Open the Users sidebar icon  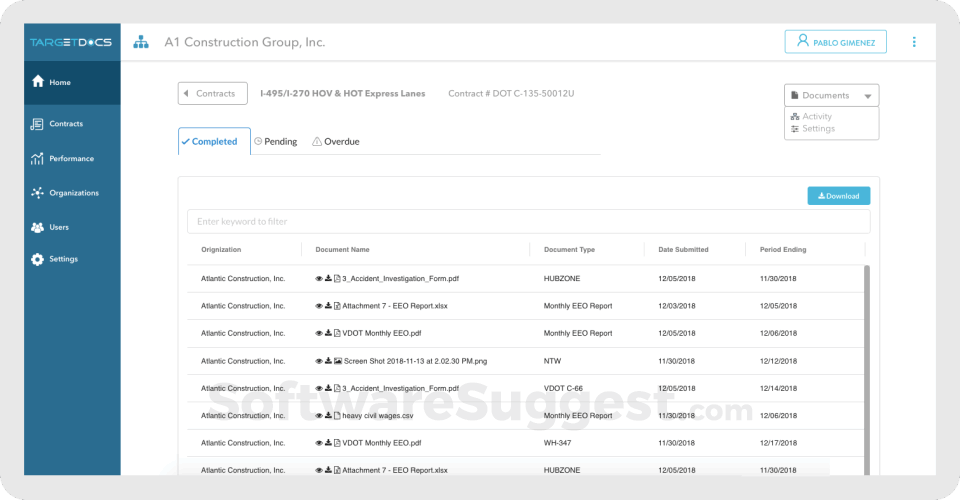pyautogui.click(x=38, y=227)
